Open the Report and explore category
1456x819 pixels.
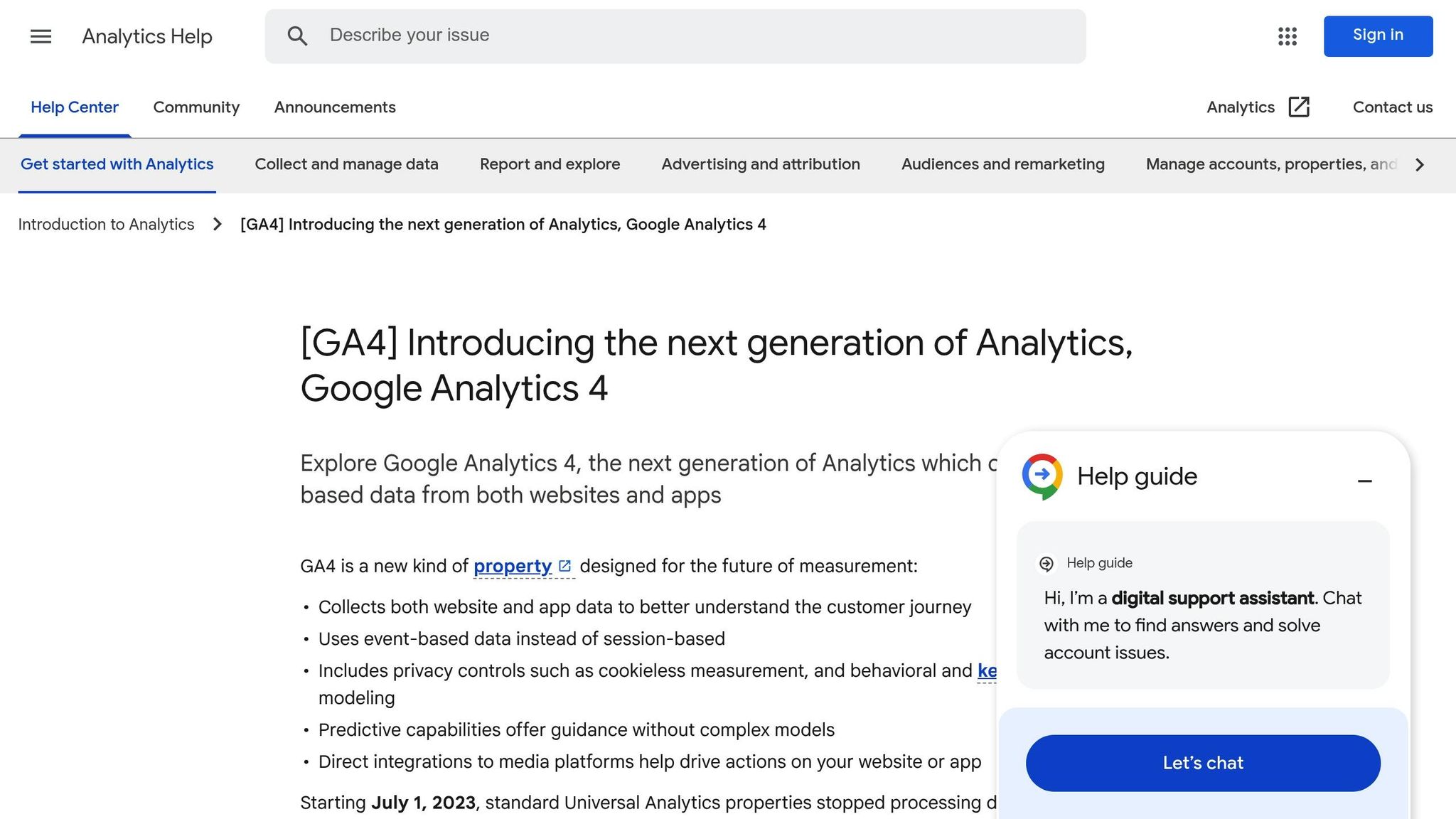[549, 164]
